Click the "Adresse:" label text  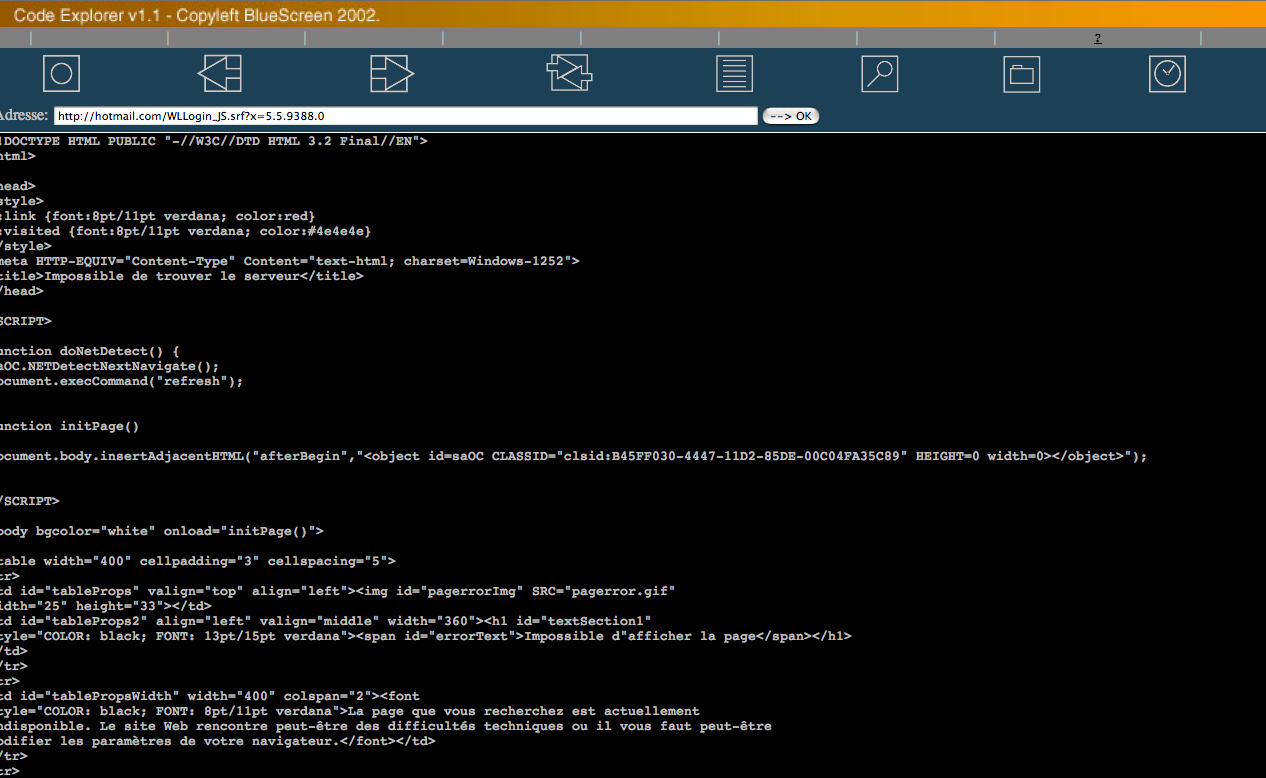(x=23, y=116)
